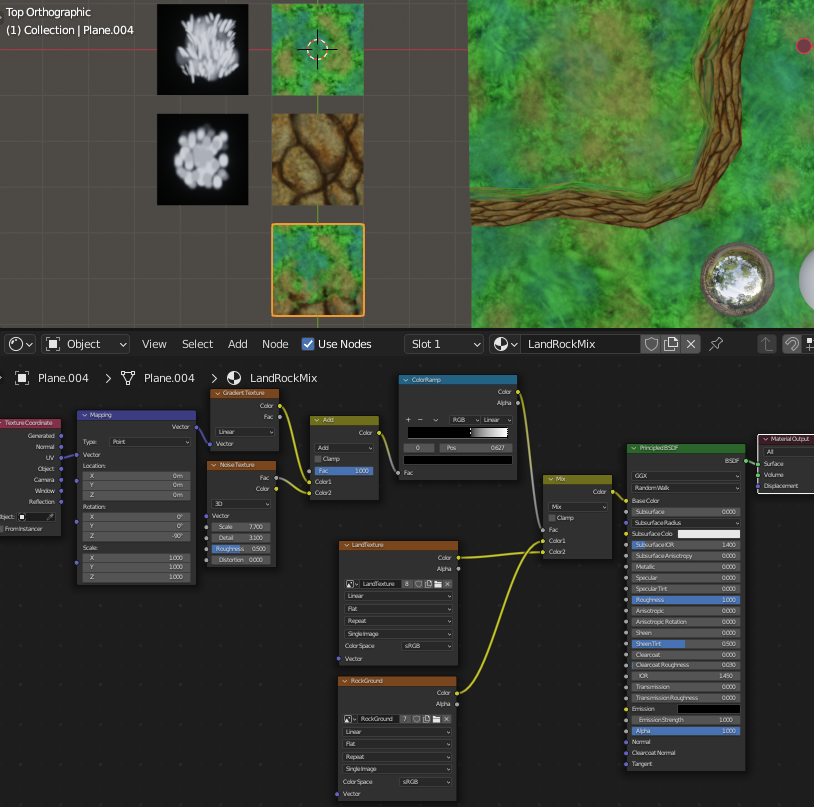Click the LandRockMix material name field

[581, 344]
